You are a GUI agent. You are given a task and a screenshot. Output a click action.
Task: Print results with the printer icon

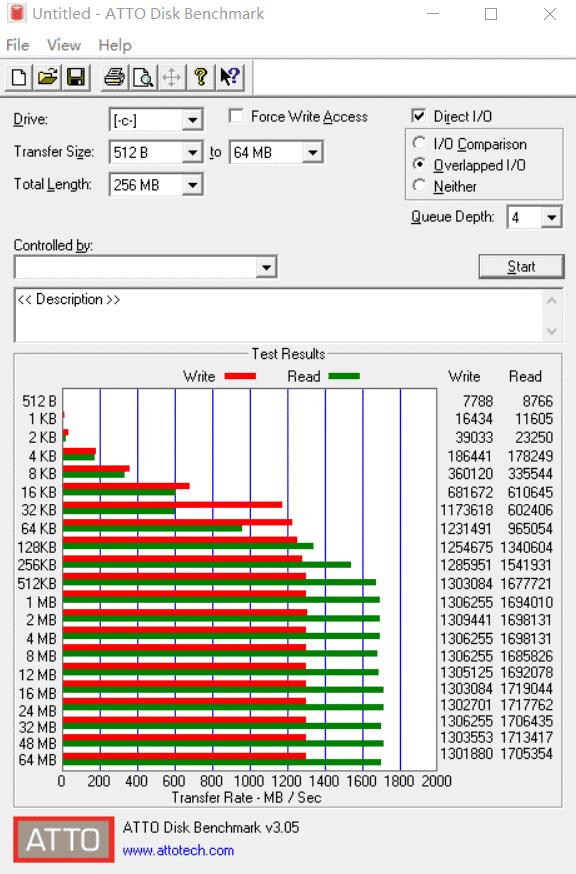[114, 77]
